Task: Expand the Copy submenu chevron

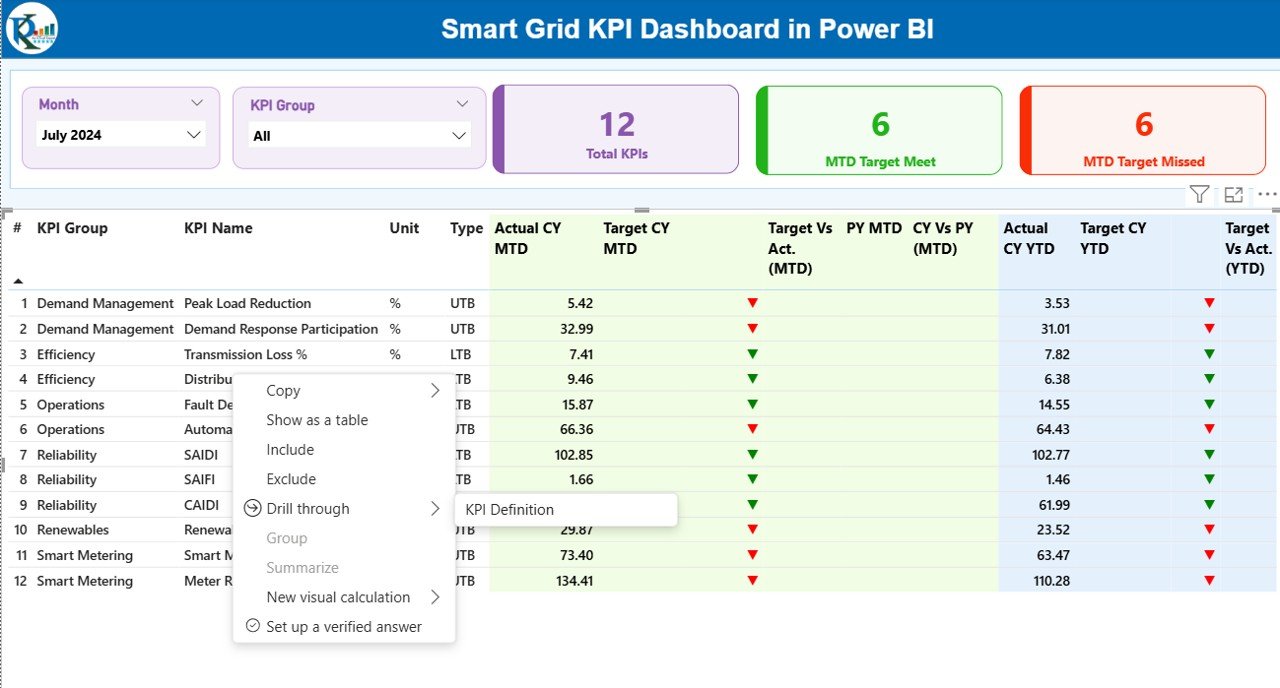Action: click(433, 391)
